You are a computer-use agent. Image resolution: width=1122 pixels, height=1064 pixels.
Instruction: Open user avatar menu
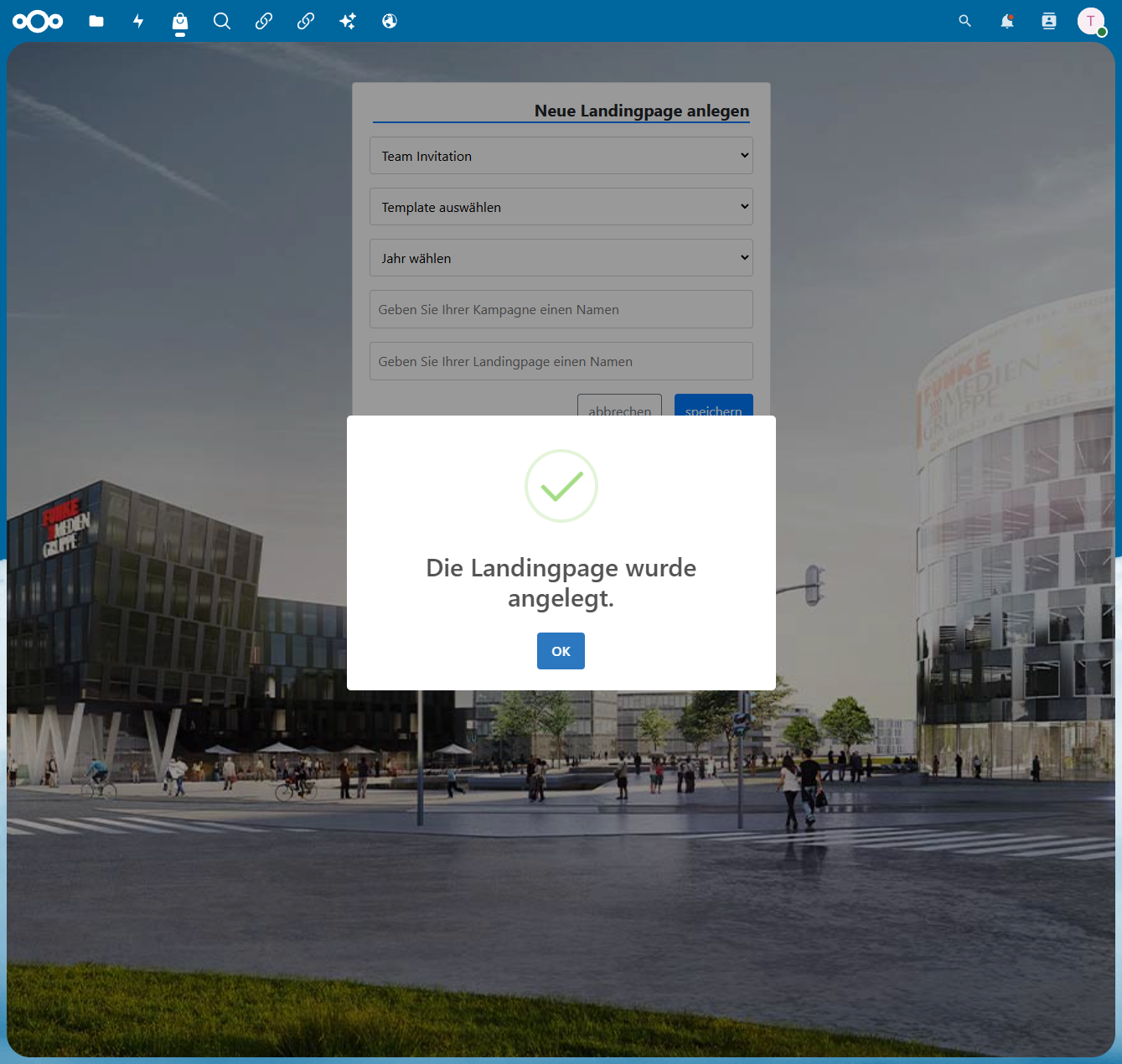tap(1091, 21)
